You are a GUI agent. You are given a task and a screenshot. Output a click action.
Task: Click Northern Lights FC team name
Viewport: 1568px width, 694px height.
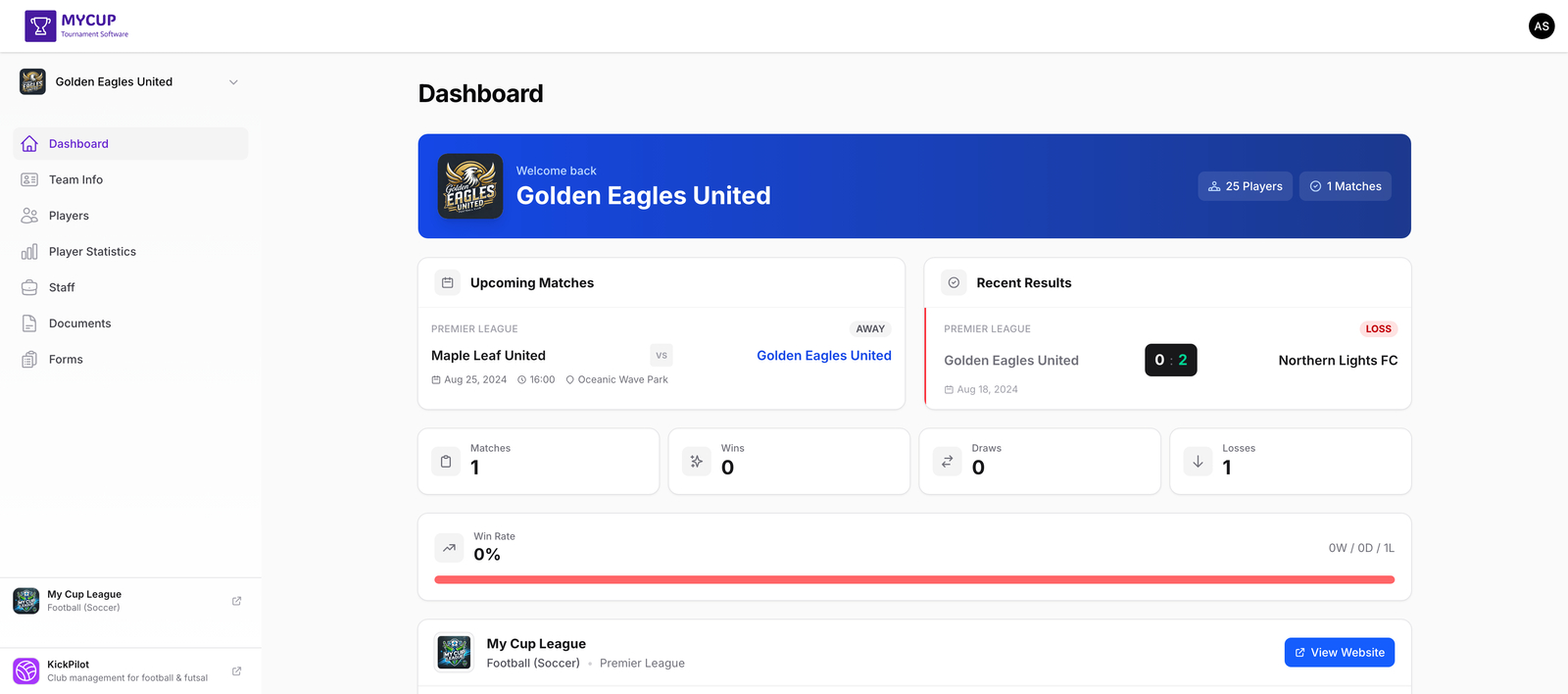point(1338,361)
